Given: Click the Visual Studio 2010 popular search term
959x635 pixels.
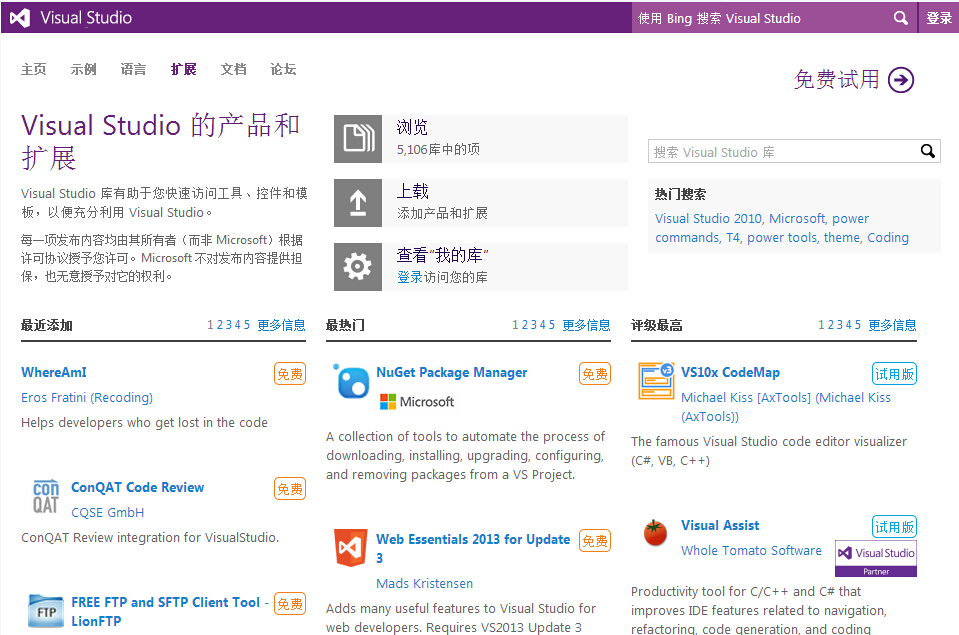Looking at the screenshot, I should click(708, 218).
